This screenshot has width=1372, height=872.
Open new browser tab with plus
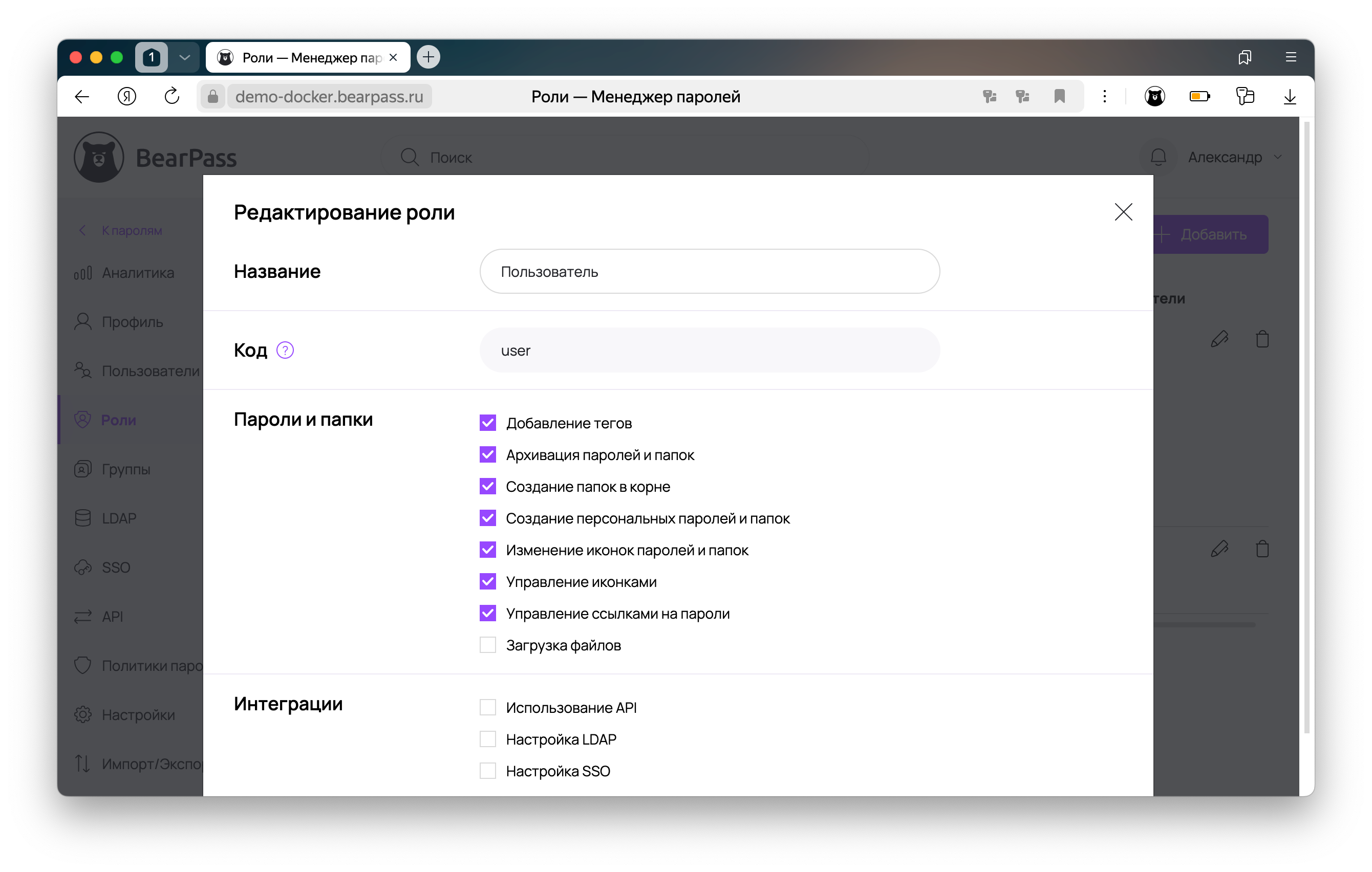coord(428,57)
